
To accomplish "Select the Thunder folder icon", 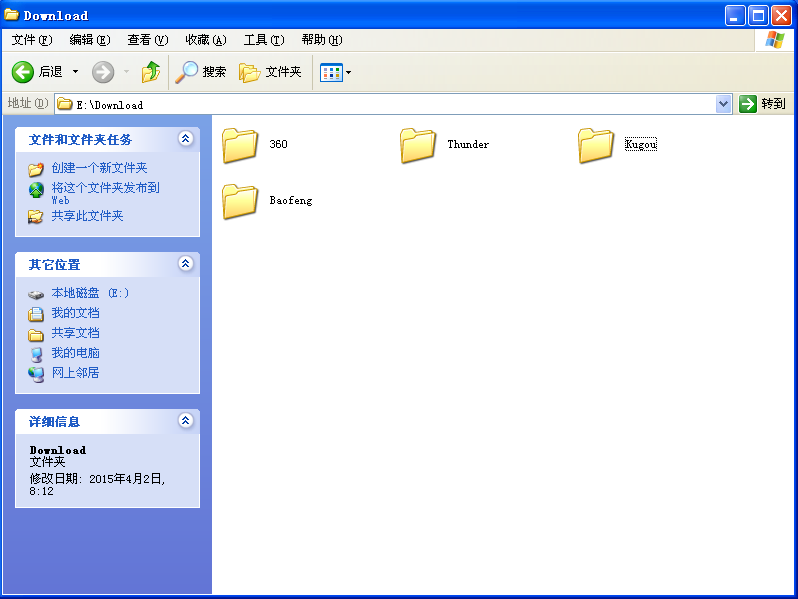I will click(x=418, y=145).
